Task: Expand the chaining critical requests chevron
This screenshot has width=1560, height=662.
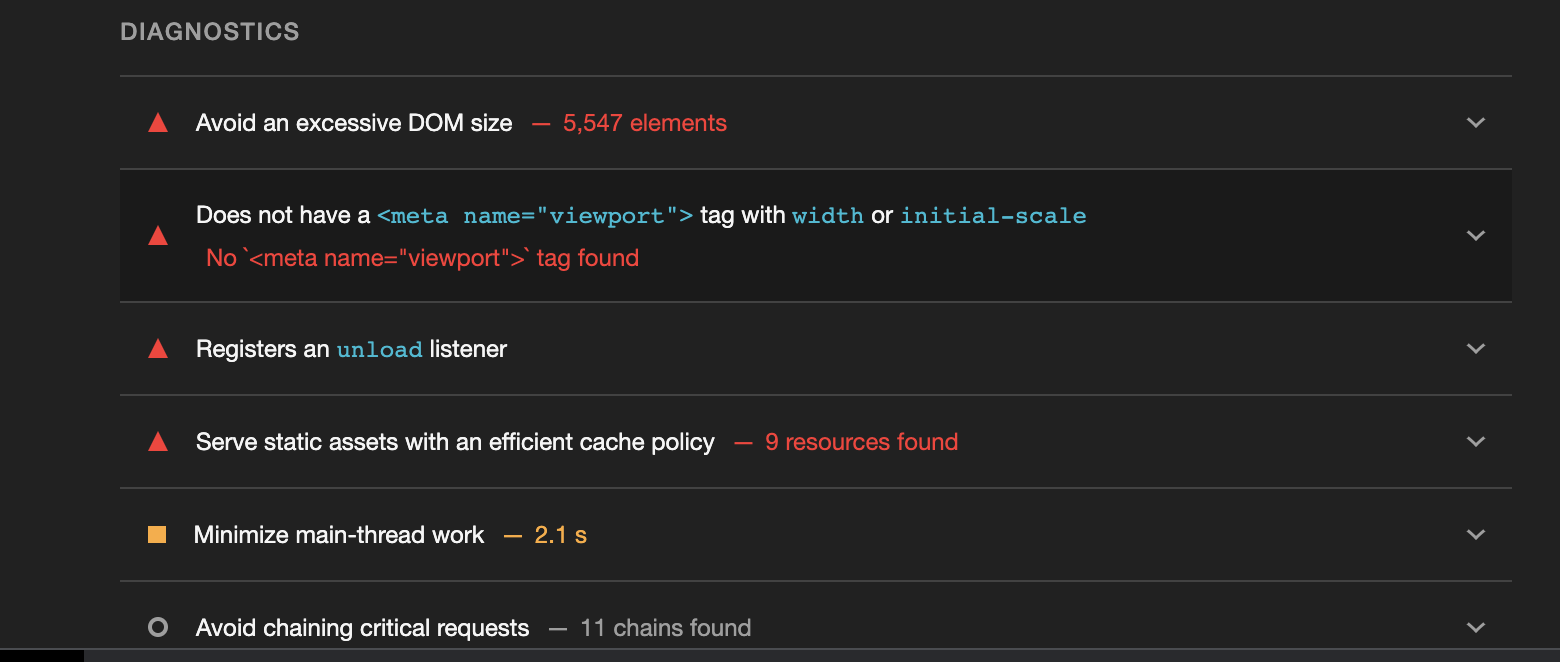Action: click(1475, 628)
